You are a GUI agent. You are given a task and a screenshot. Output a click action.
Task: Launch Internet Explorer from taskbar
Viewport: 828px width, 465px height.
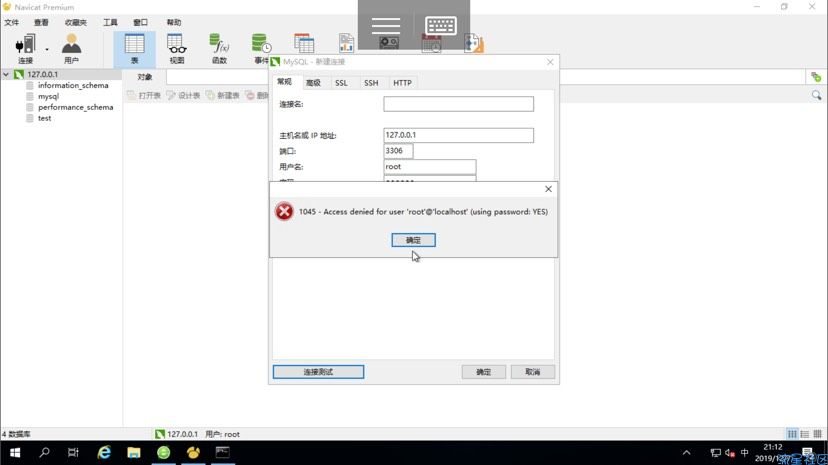tap(104, 453)
